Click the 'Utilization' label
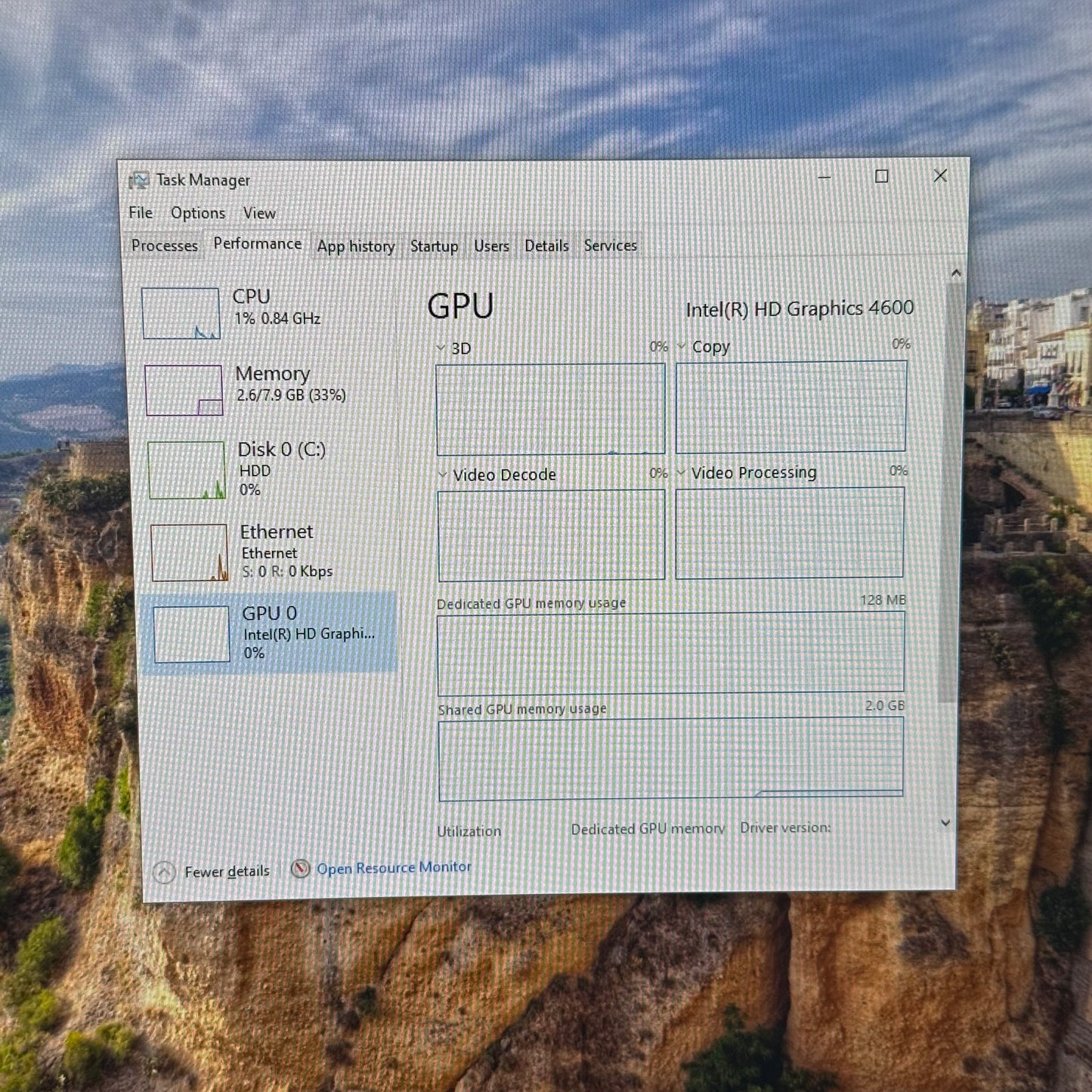This screenshot has width=1092, height=1092. (469, 831)
